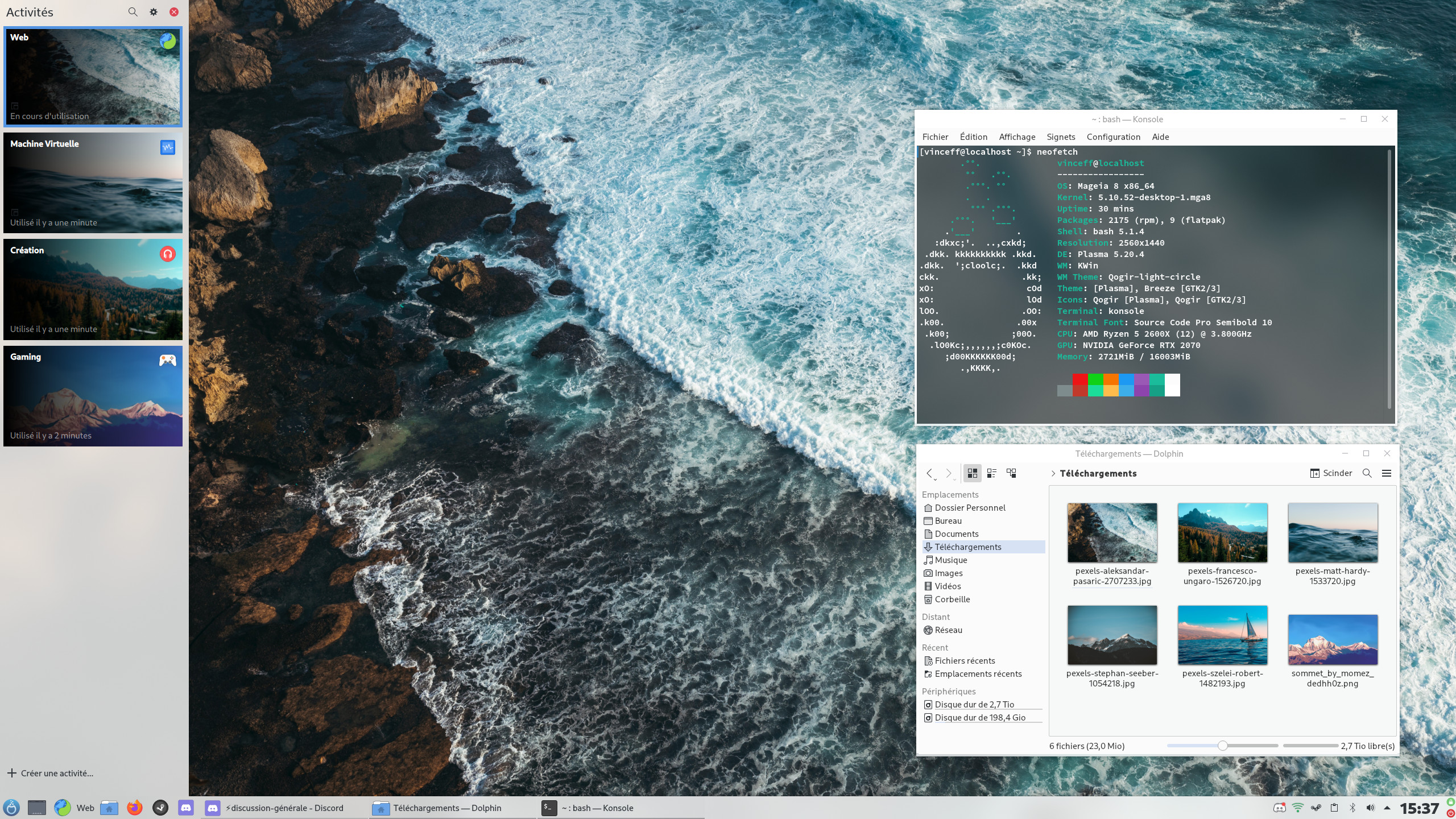Viewport: 1456px width, 819px height.
Task: Open Disque dur de 2,7 Tio
Action: (x=983, y=705)
